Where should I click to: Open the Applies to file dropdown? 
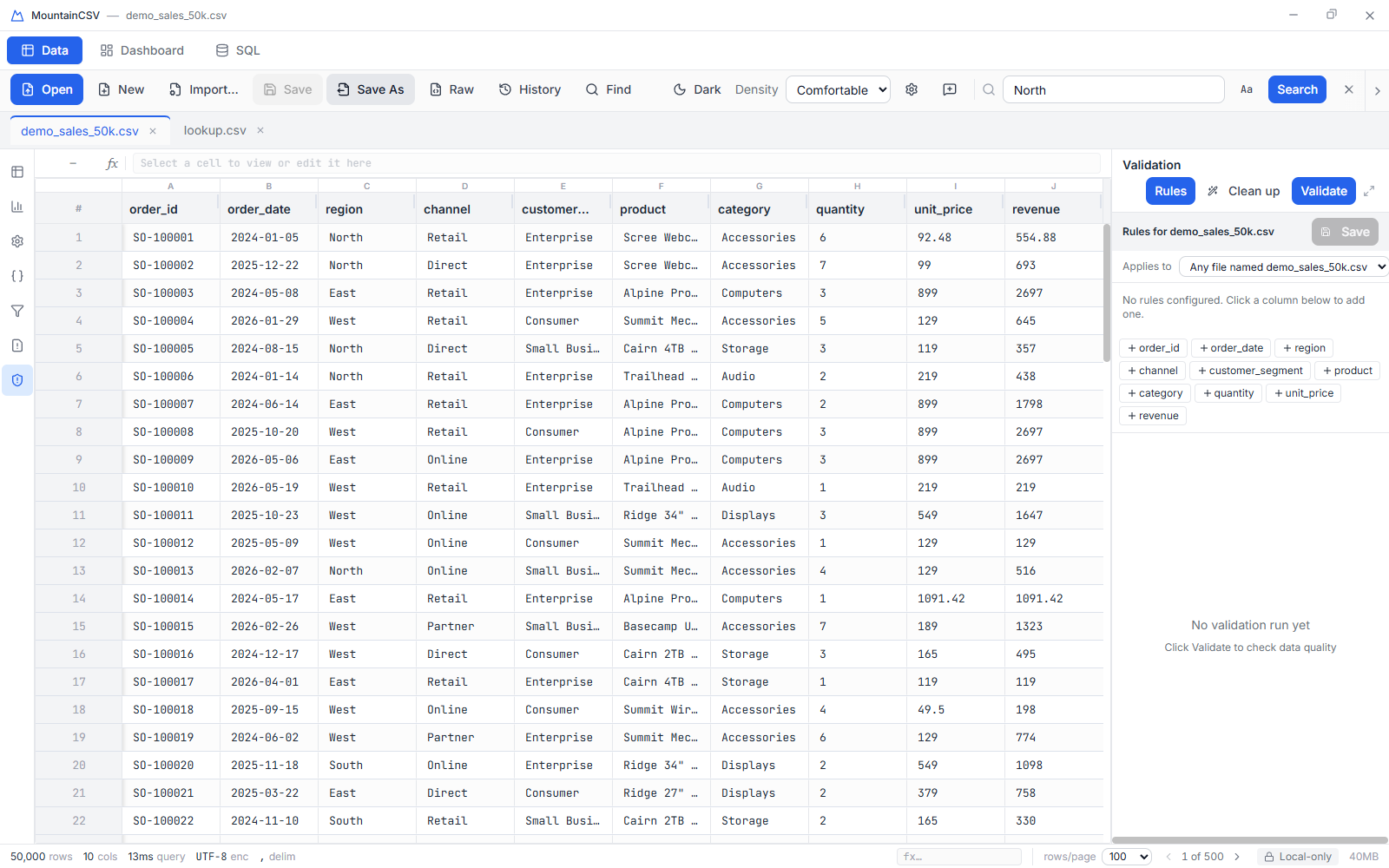pyautogui.click(x=1285, y=266)
